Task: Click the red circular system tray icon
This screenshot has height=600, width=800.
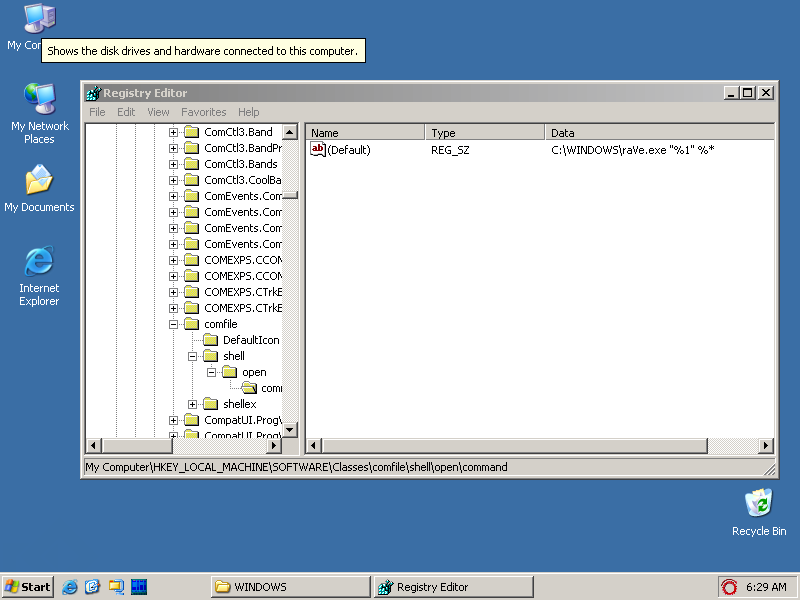Action: coord(730,587)
